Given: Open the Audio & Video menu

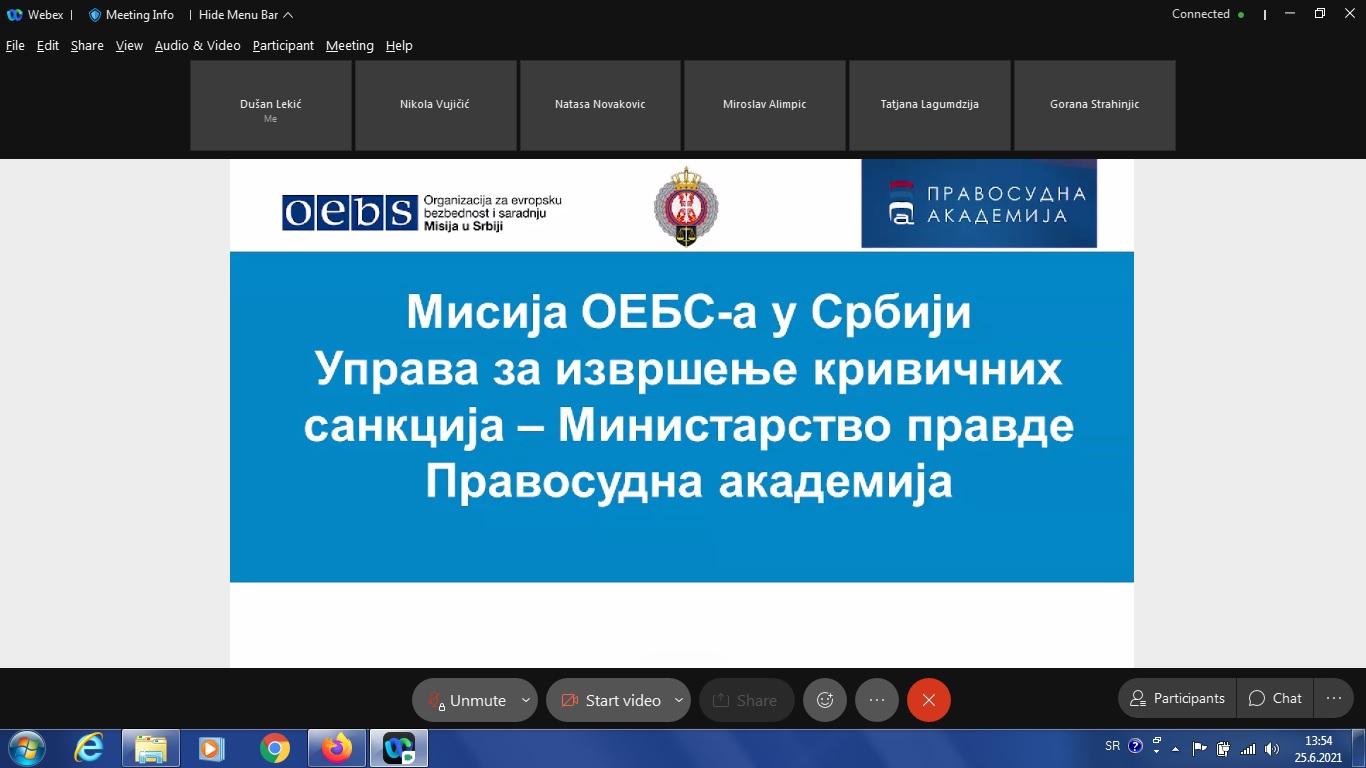Looking at the screenshot, I should 197,45.
